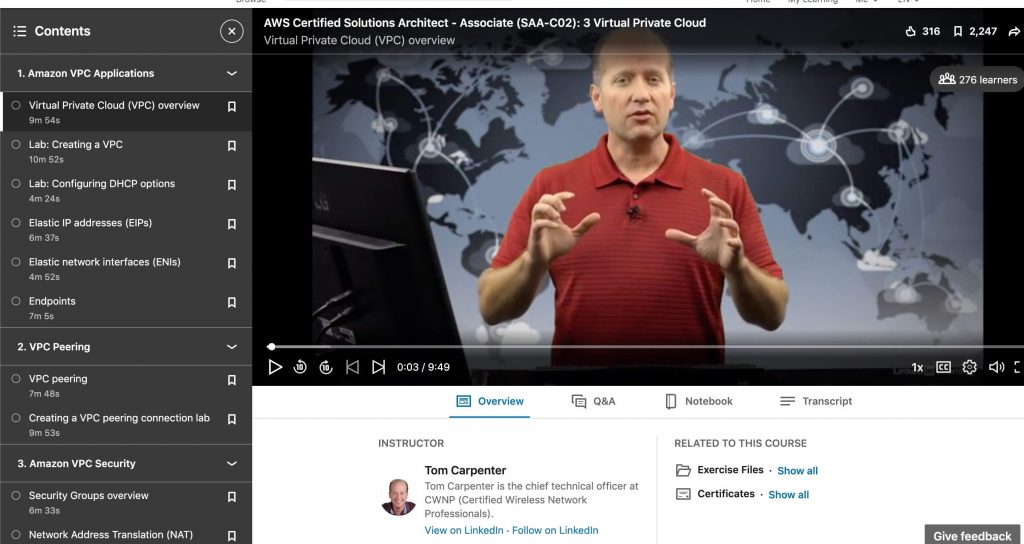Show all Certificates
The width and height of the screenshot is (1024, 544).
[x=788, y=495]
